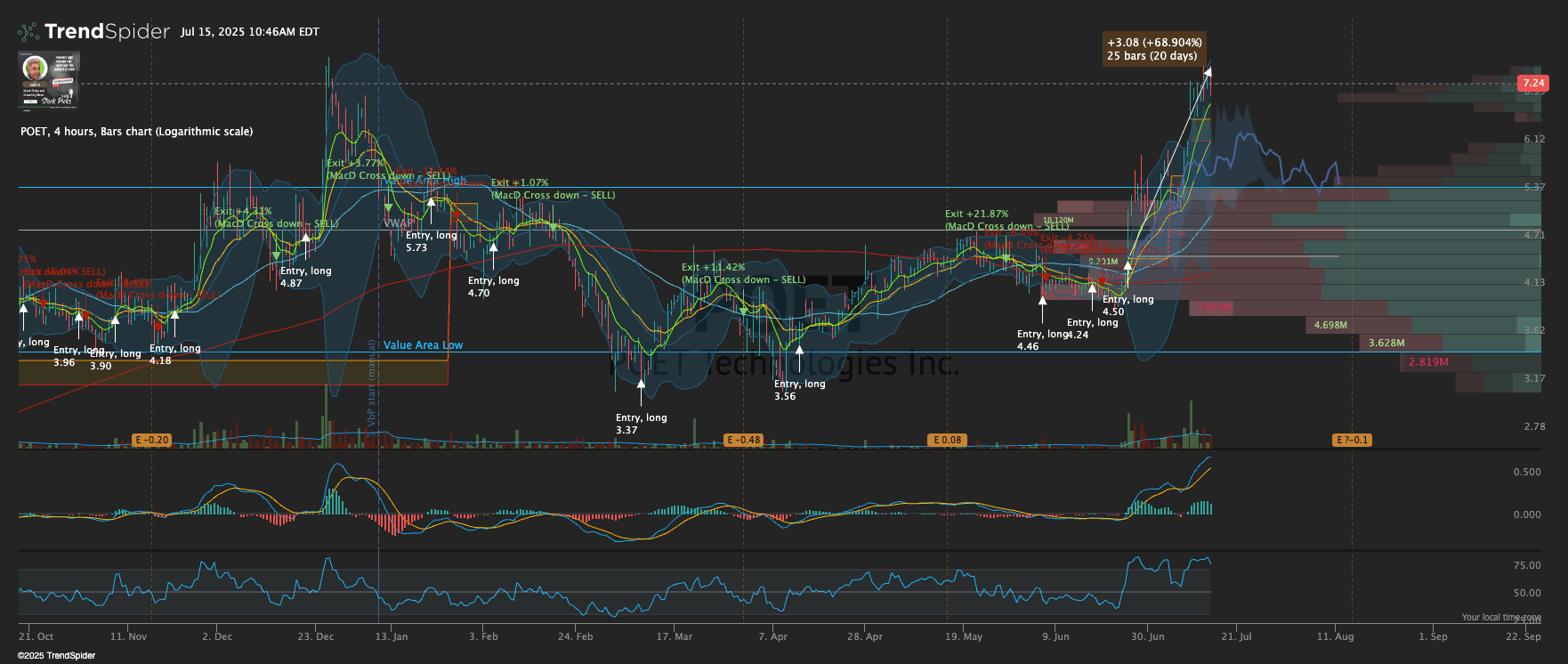Click the RSI 75.00 axis value
The image size is (1568, 664).
coord(1527,566)
